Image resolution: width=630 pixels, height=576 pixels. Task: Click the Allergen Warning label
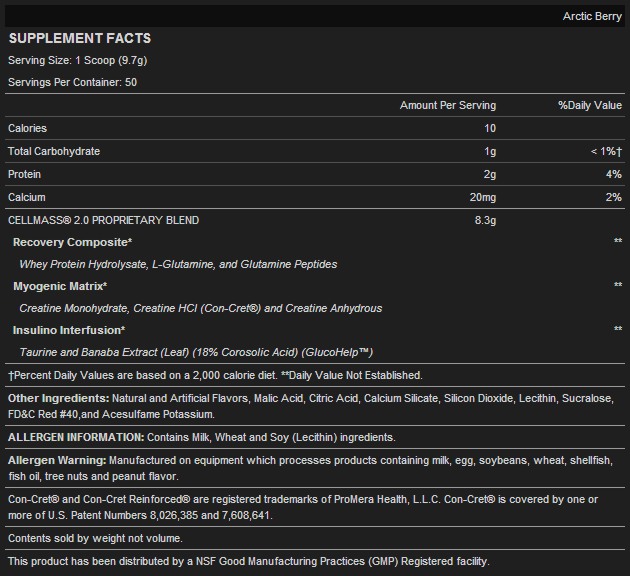coord(57,460)
